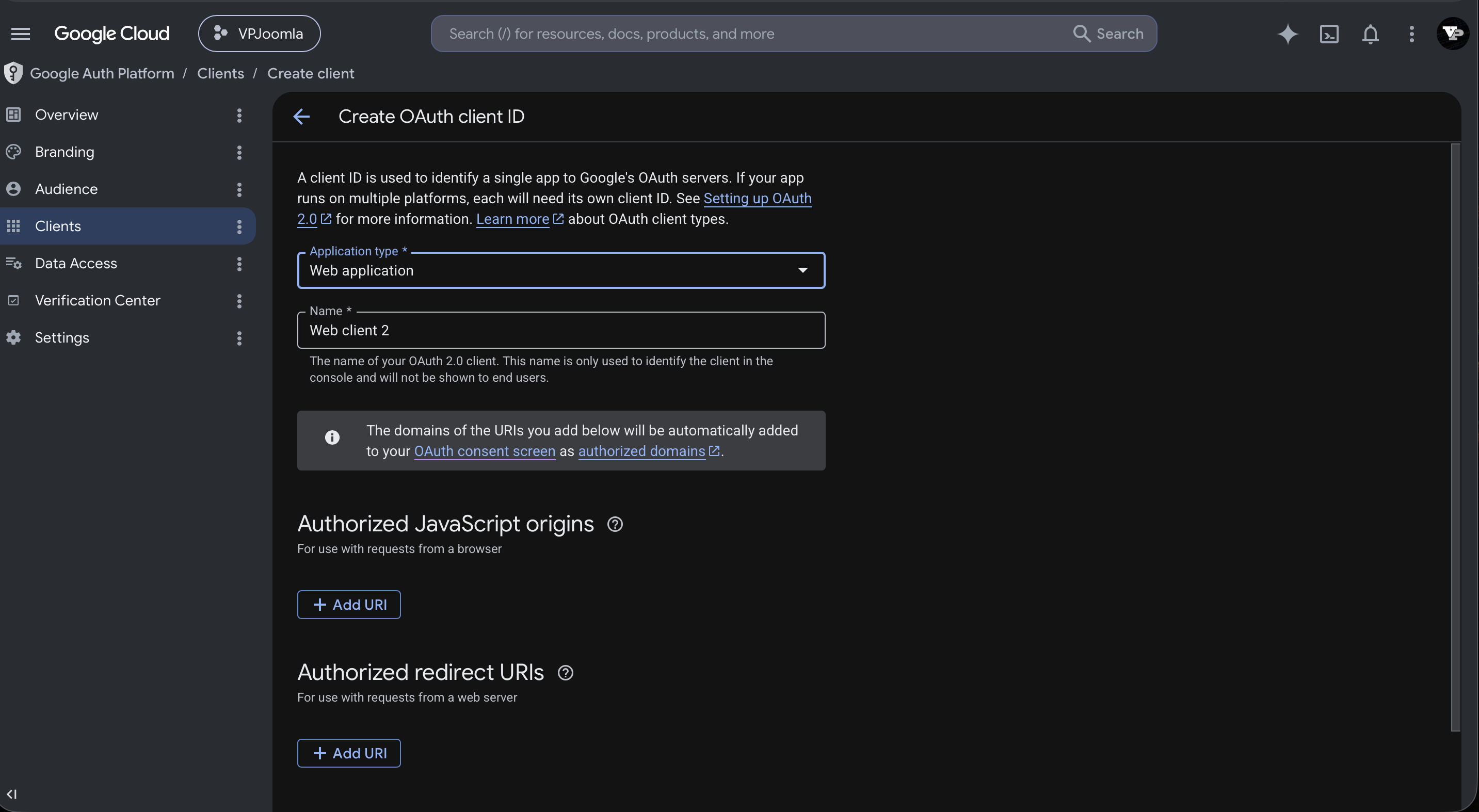Click the Audience person icon
Viewport: 1479px width, 812px height.
tap(13, 189)
